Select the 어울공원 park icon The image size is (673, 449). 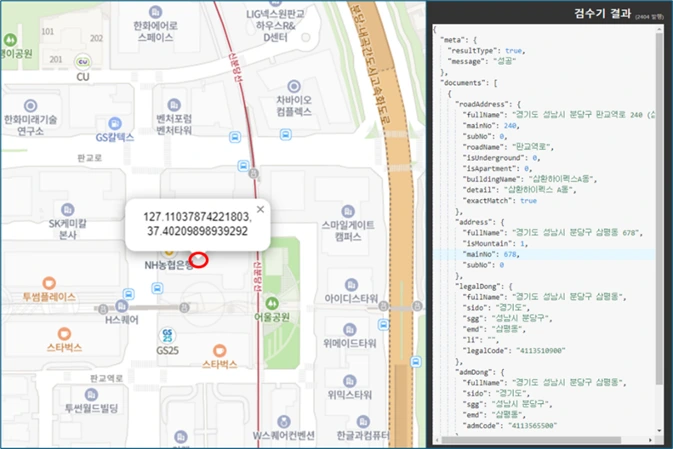(x=271, y=304)
